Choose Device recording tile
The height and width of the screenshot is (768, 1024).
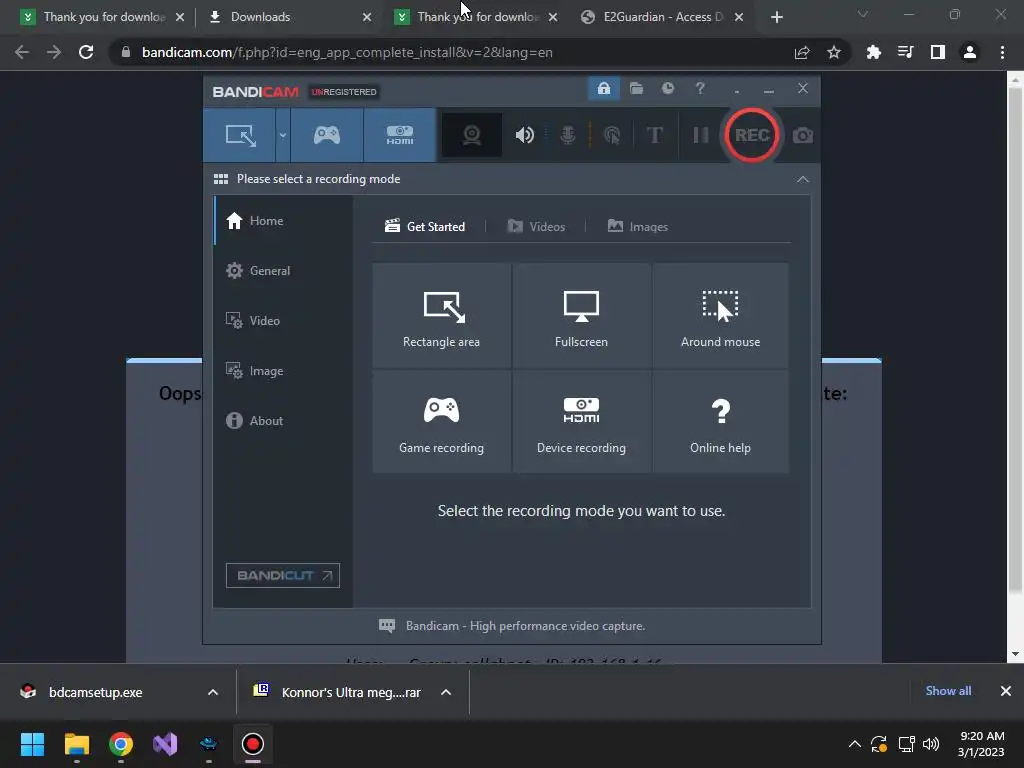581,422
